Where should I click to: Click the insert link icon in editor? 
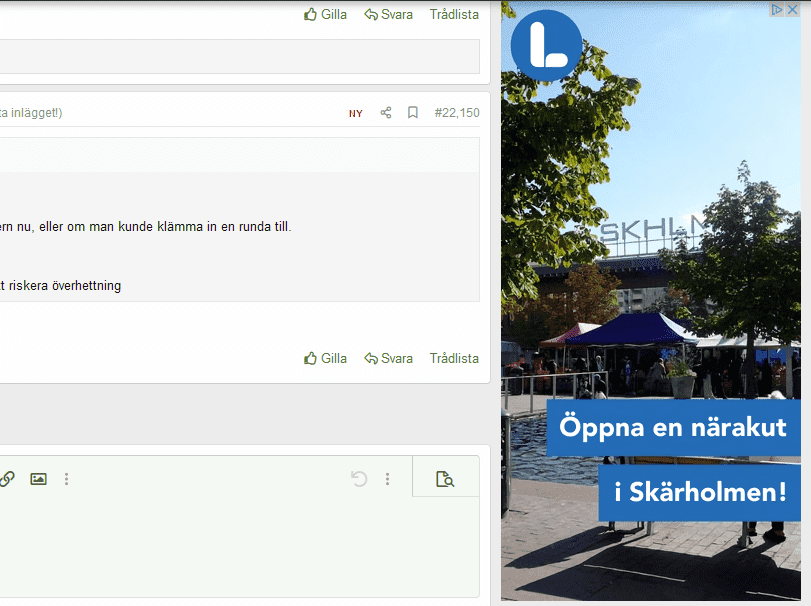tap(6, 479)
